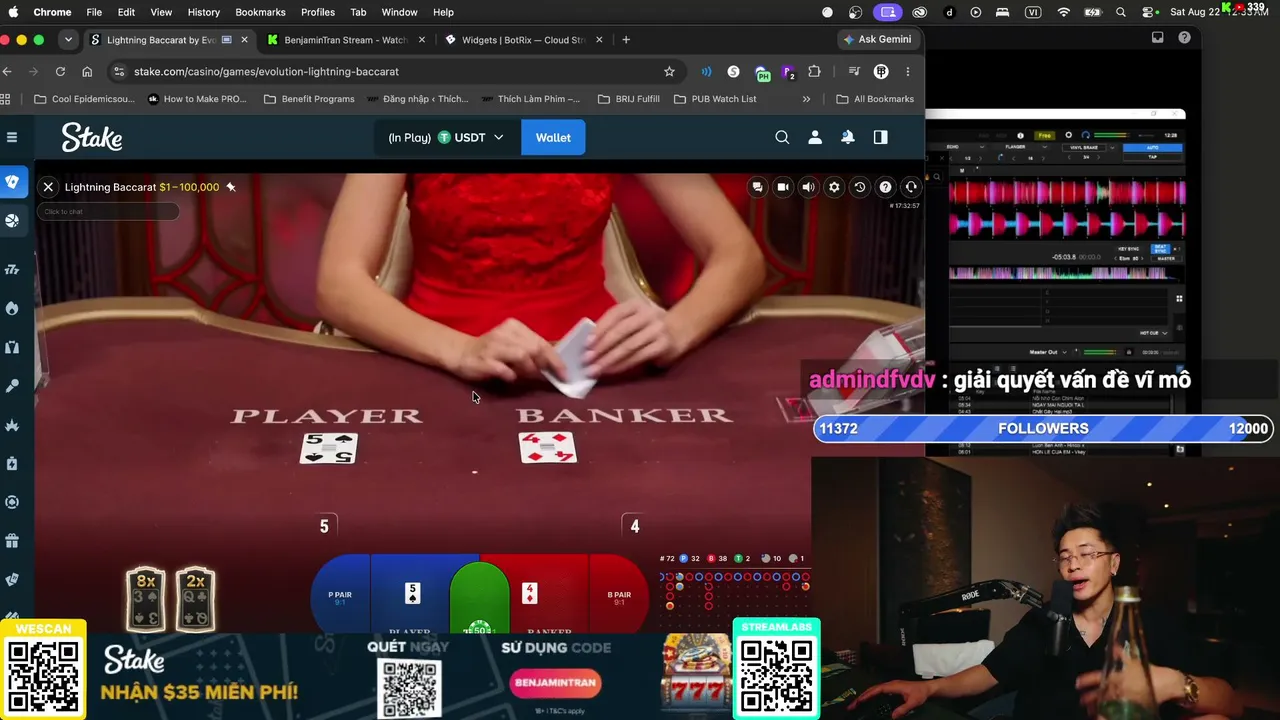Image resolution: width=1280 pixels, height=720 pixels.
Task: Open the Wallet
Action: point(553,137)
